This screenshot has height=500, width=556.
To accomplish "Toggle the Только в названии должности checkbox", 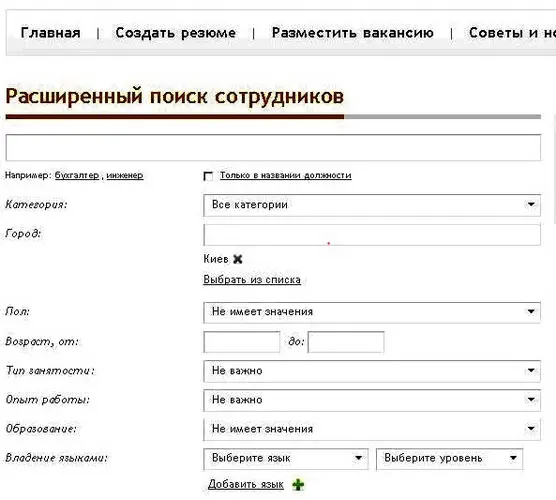I will (x=208, y=176).
